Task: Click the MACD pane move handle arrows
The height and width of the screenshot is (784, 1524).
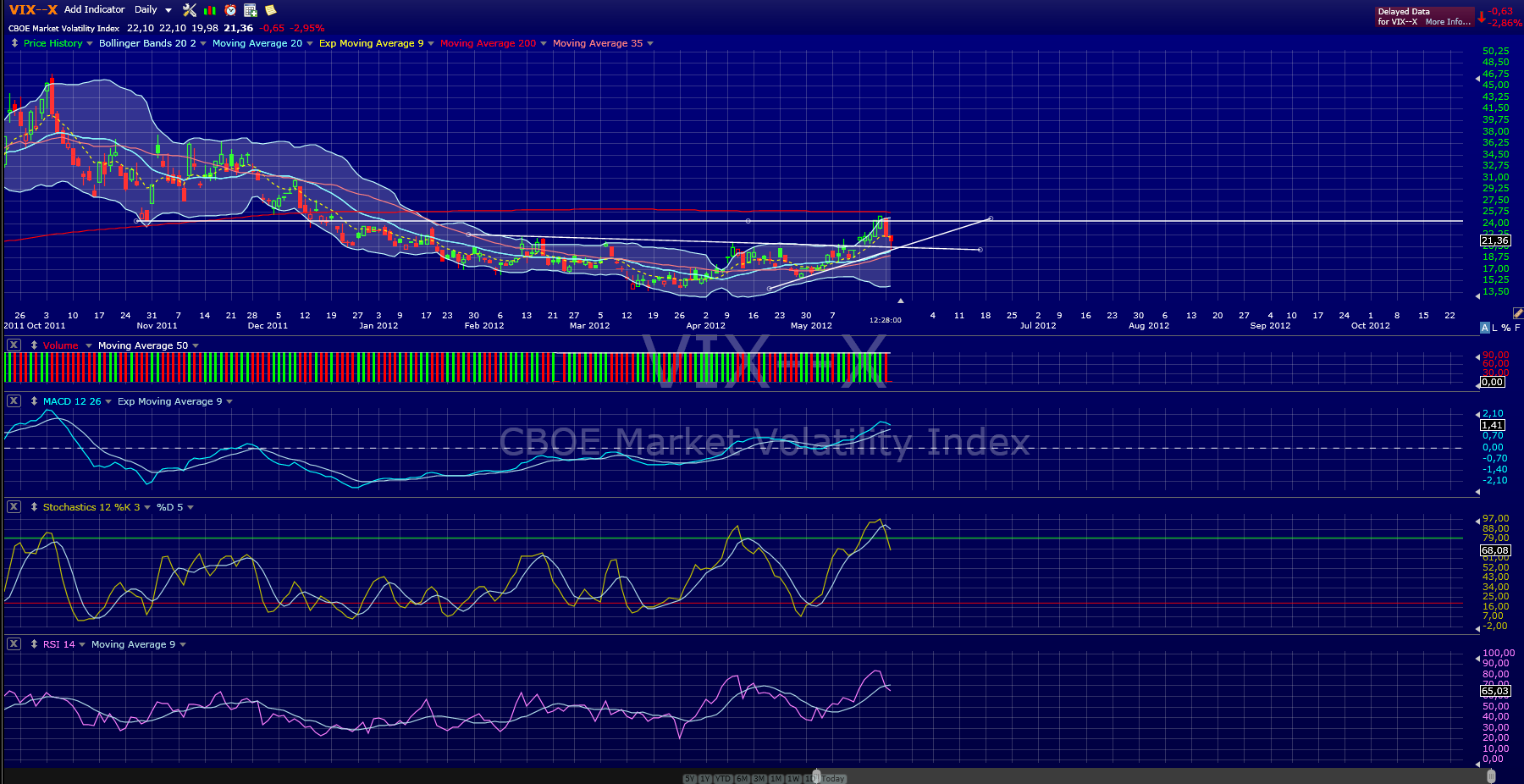Action: (34, 401)
